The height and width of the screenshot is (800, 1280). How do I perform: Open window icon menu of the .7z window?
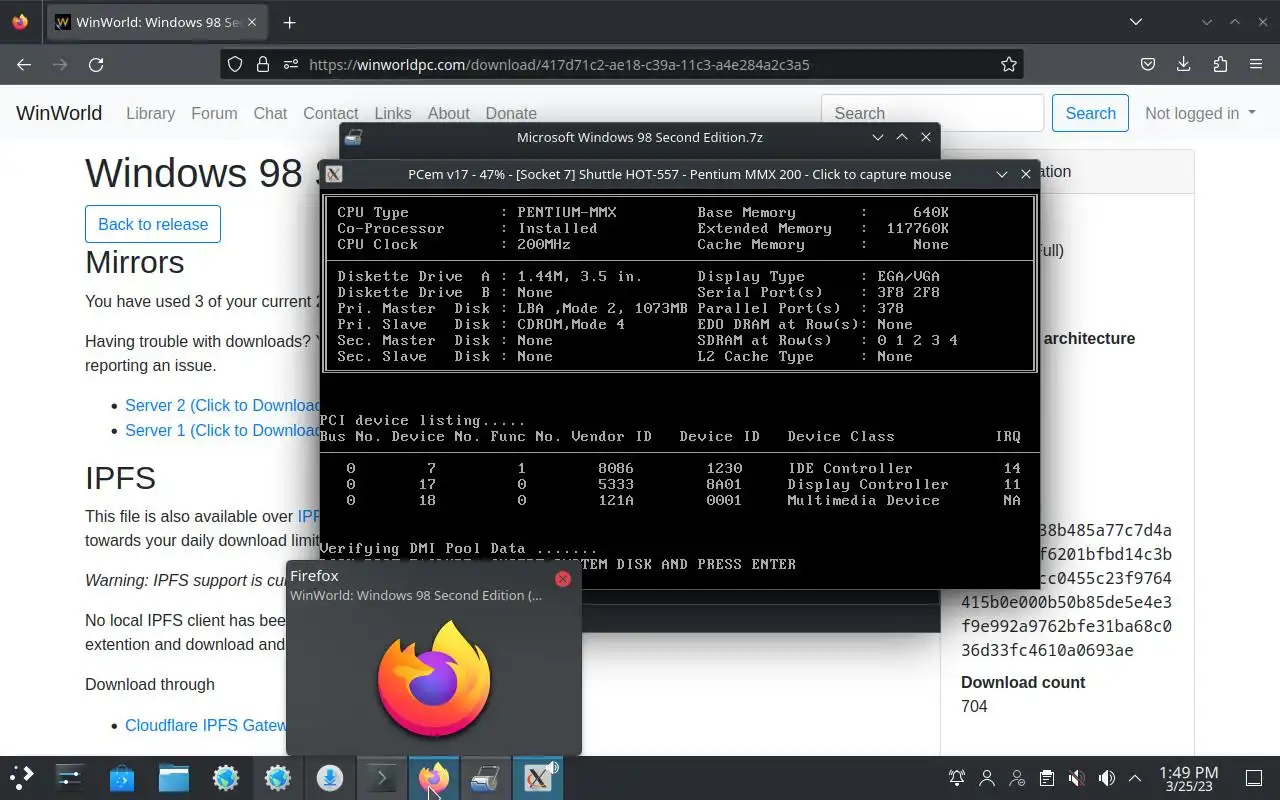(353, 138)
